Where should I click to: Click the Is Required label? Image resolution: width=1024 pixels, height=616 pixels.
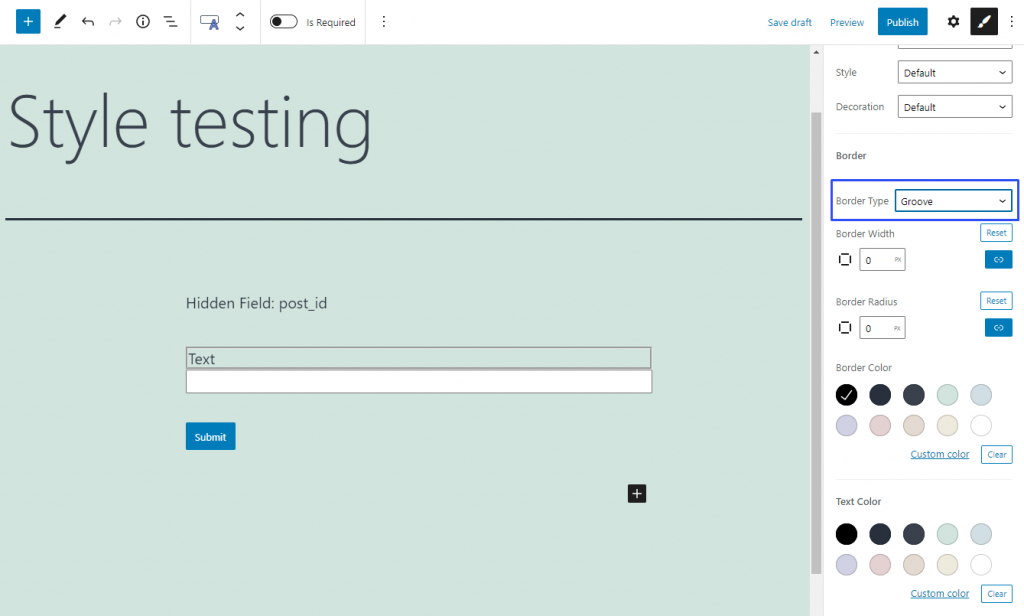[x=330, y=22]
